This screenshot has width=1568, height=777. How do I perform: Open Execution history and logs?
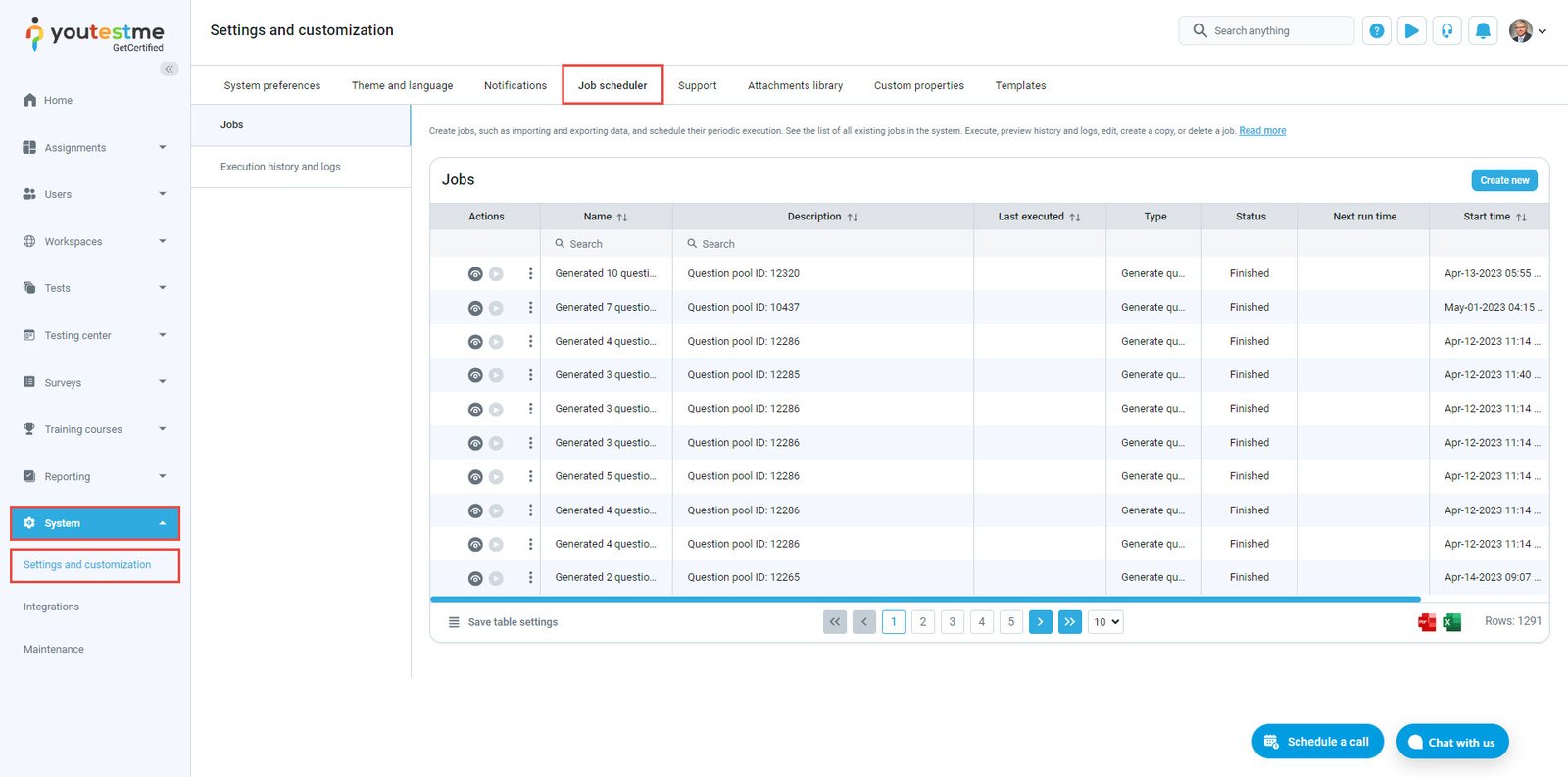(x=280, y=167)
